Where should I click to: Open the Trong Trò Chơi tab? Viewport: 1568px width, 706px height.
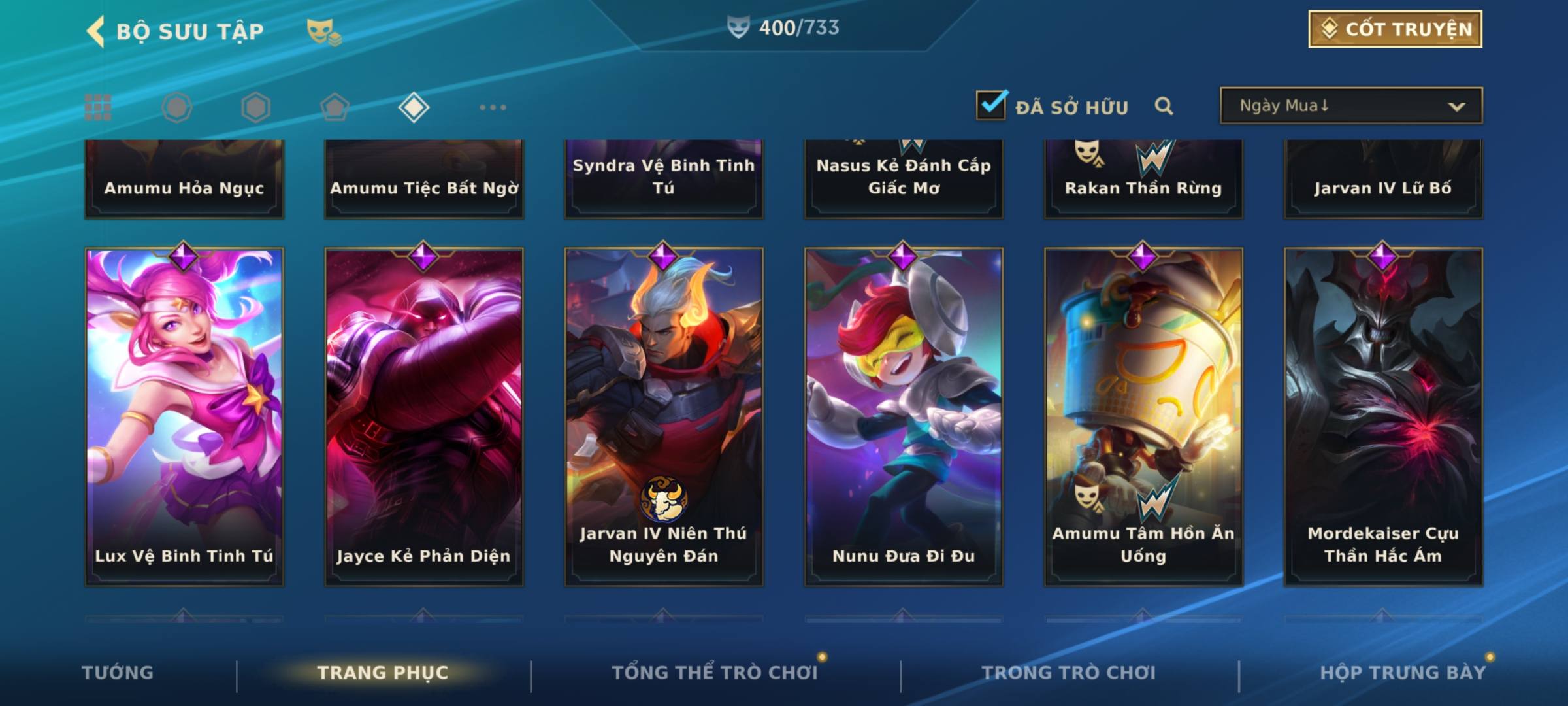[x=1069, y=673]
